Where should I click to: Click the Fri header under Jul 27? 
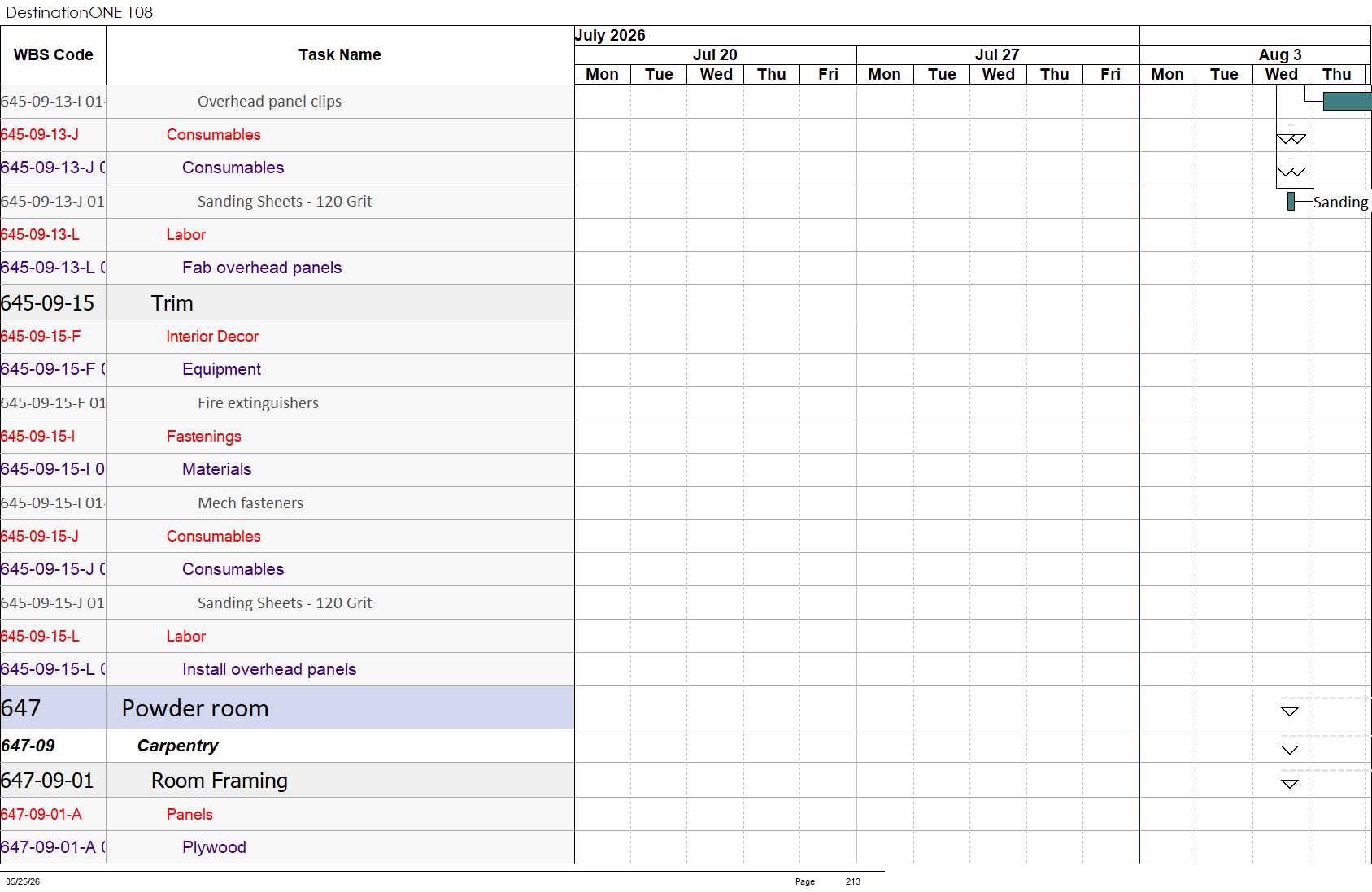click(x=1110, y=74)
